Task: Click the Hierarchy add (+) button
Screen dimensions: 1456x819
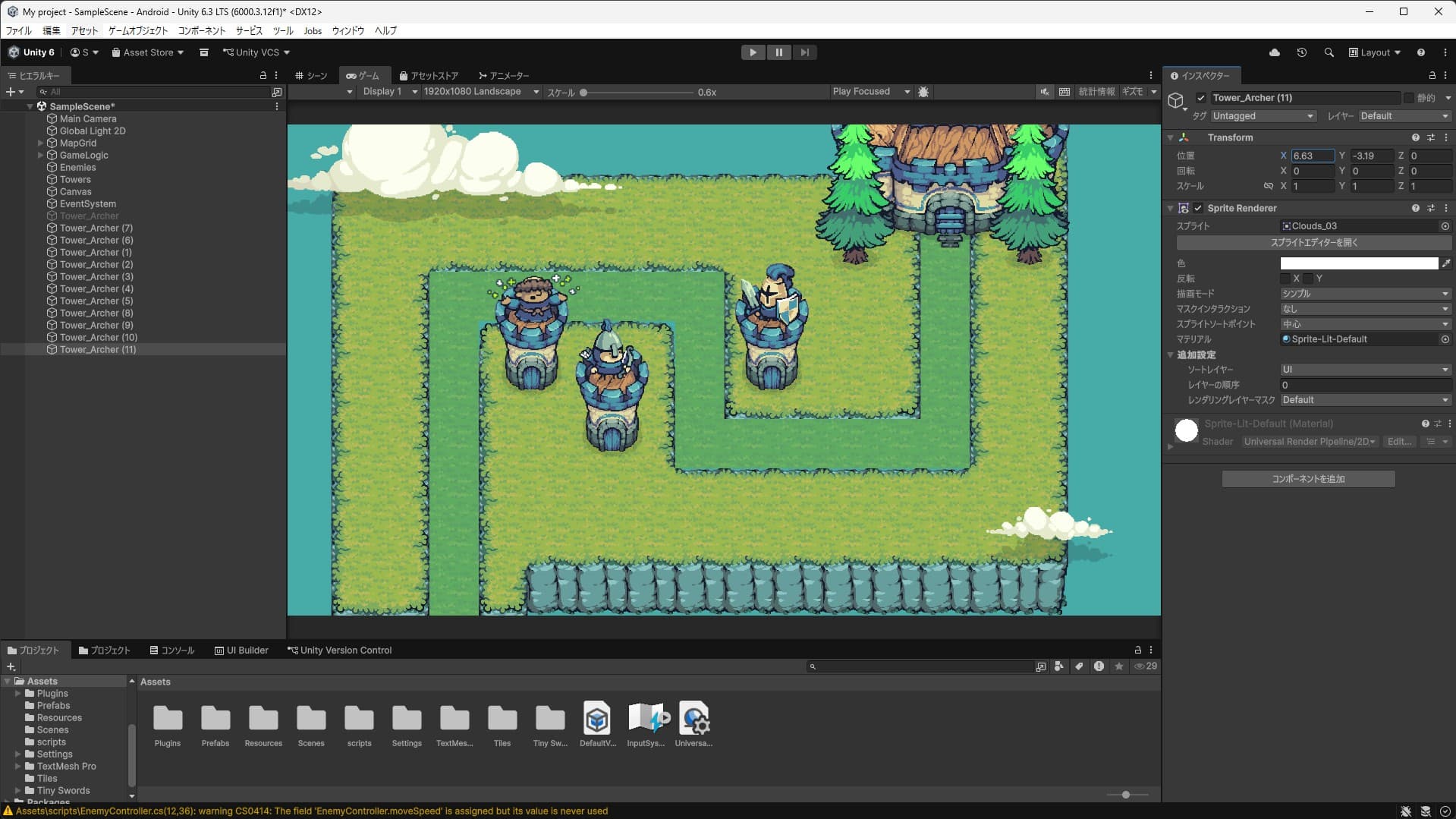Action: click(14, 92)
